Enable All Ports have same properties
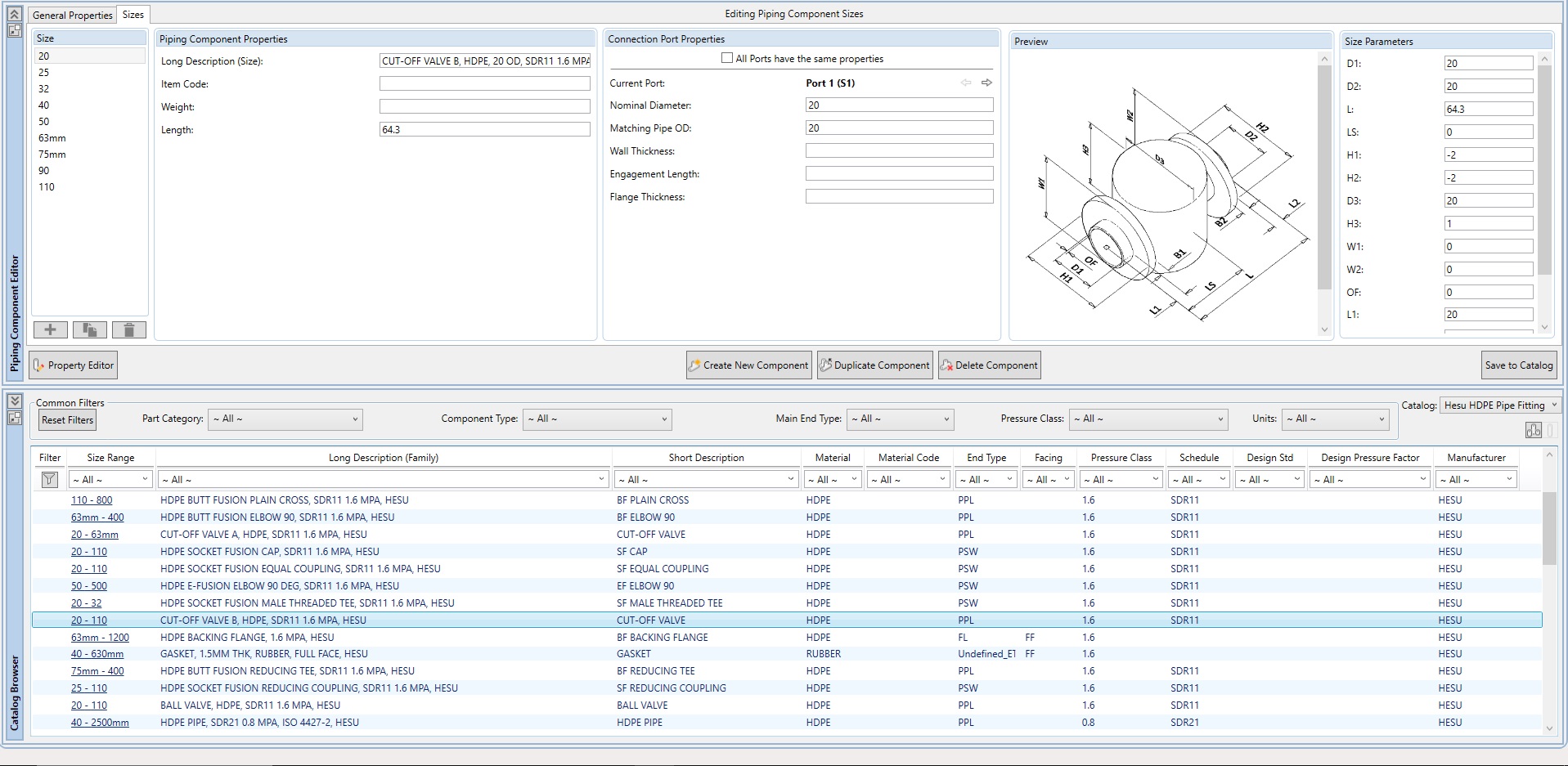This screenshot has width=1568, height=766. point(726,58)
